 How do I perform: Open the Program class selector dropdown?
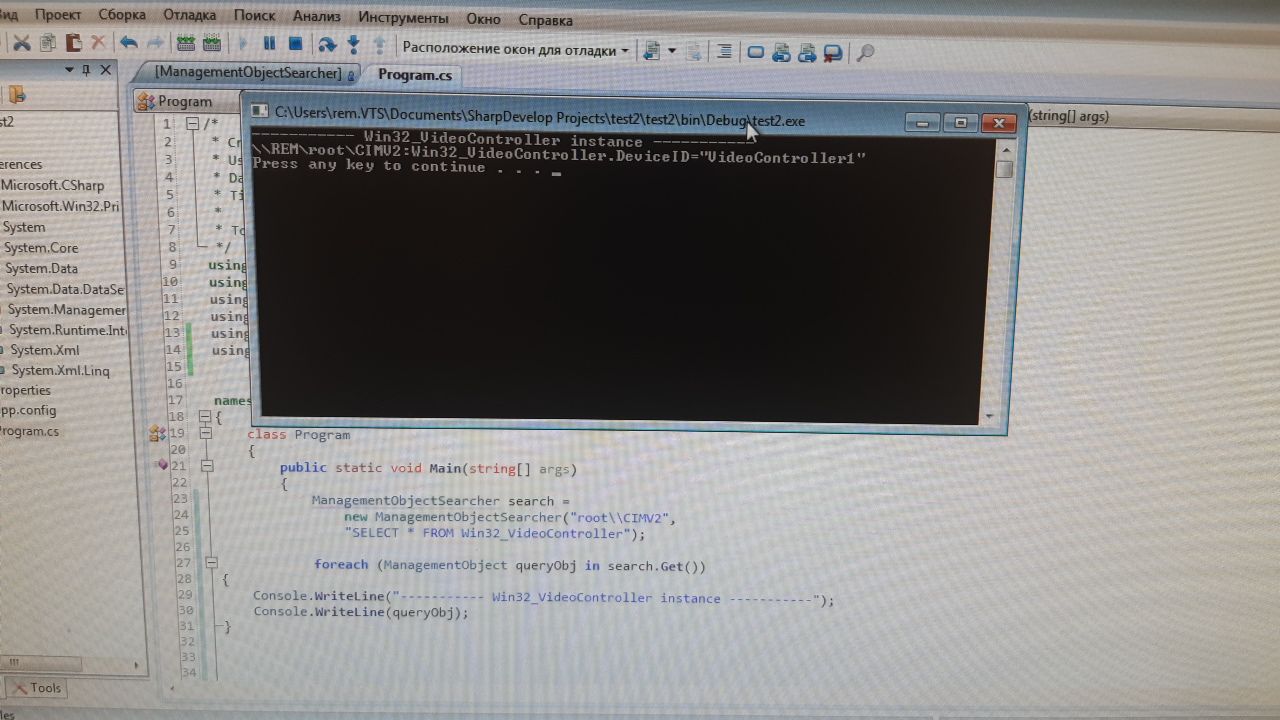tap(188, 101)
